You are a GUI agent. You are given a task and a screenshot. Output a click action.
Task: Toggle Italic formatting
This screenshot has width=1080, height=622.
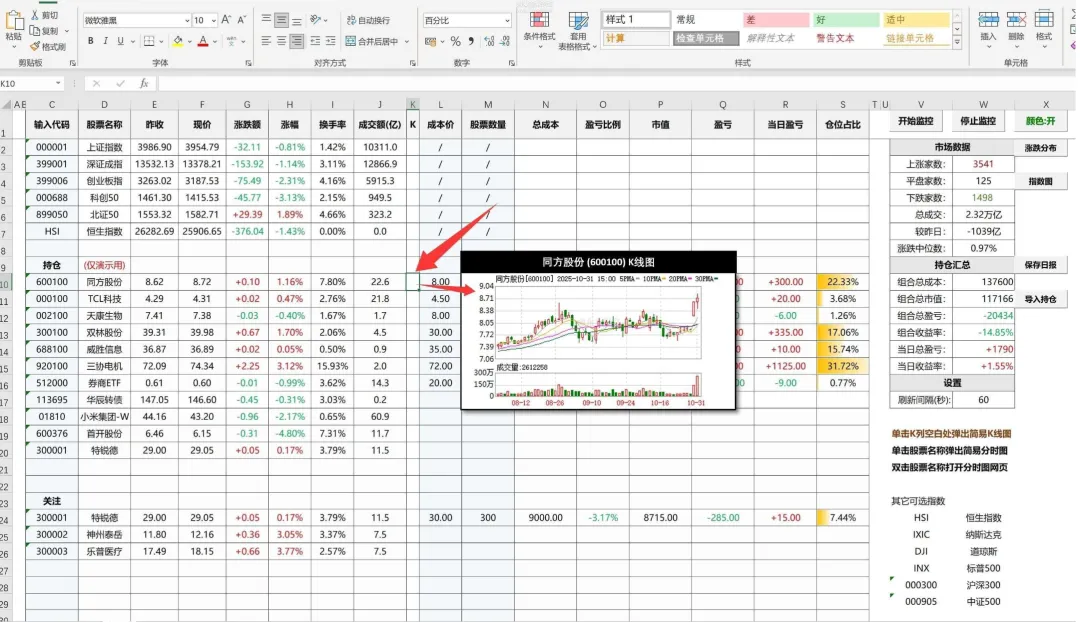pyautogui.click(x=105, y=41)
